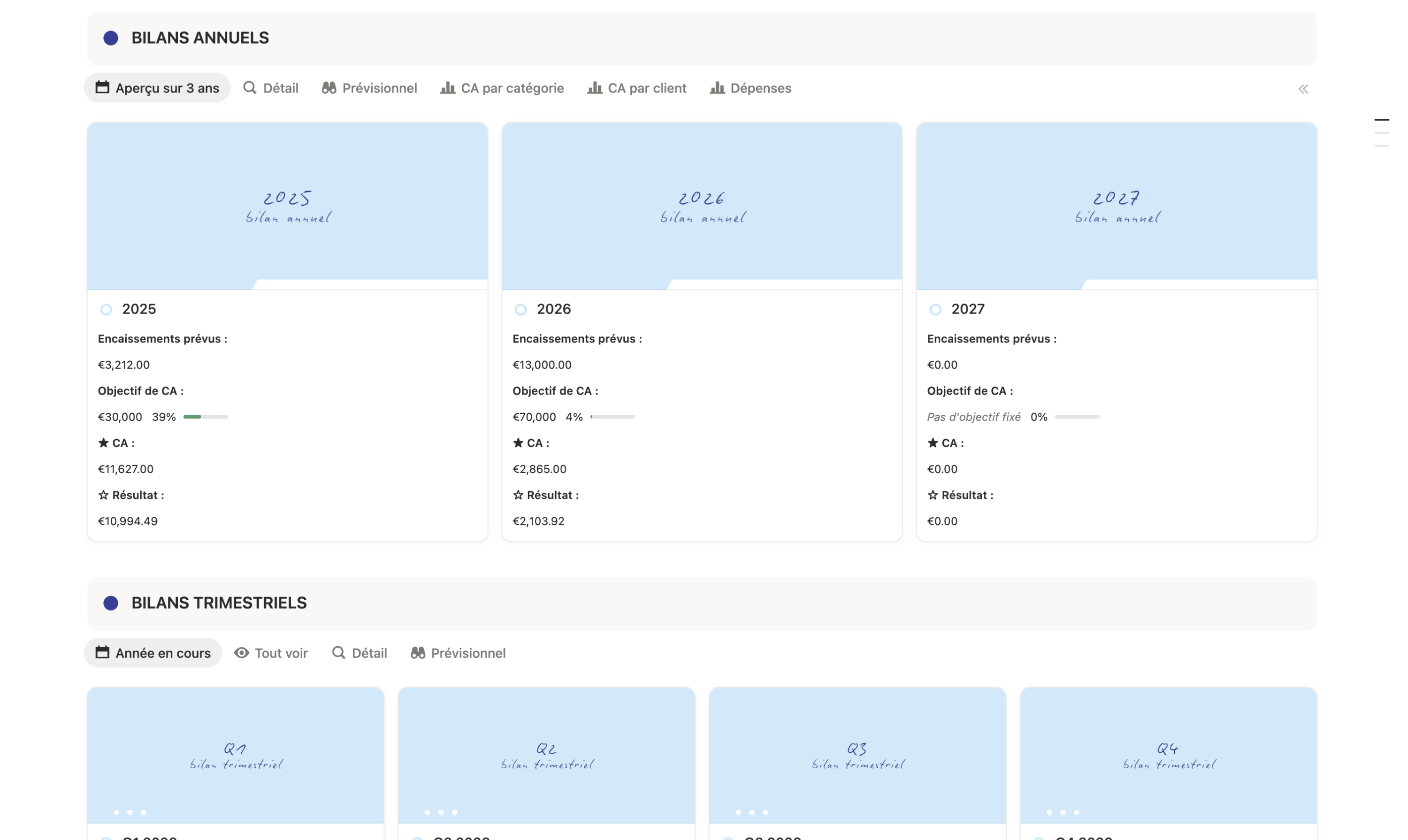Open the CA par client chart view
Screen dimensions: 1408x840
pos(636,88)
